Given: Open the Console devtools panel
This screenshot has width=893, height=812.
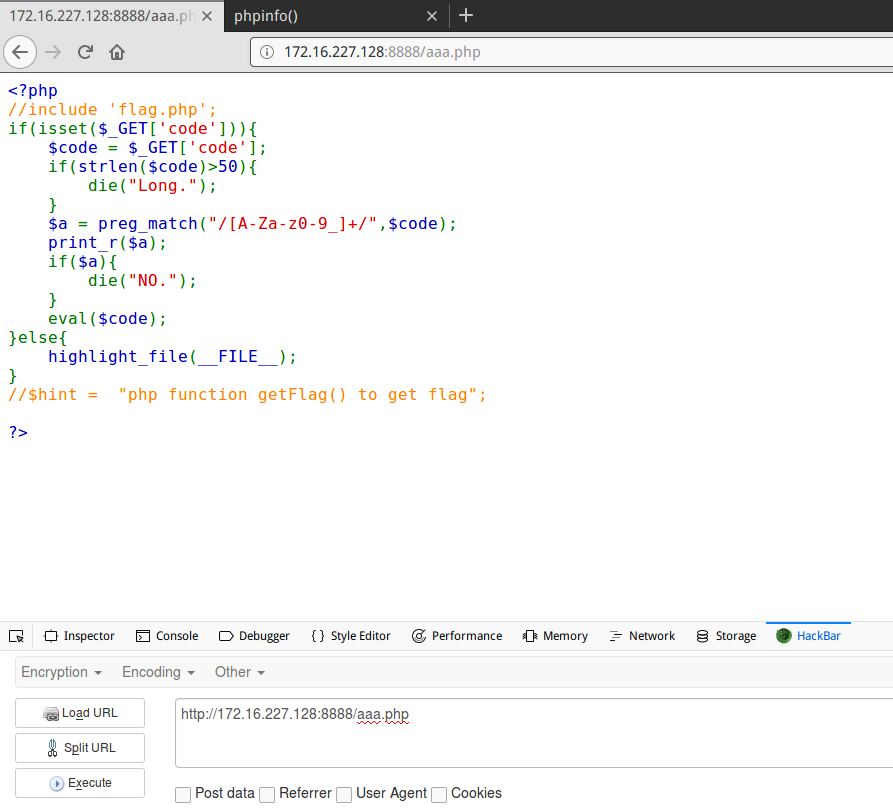Looking at the screenshot, I should pos(167,636).
